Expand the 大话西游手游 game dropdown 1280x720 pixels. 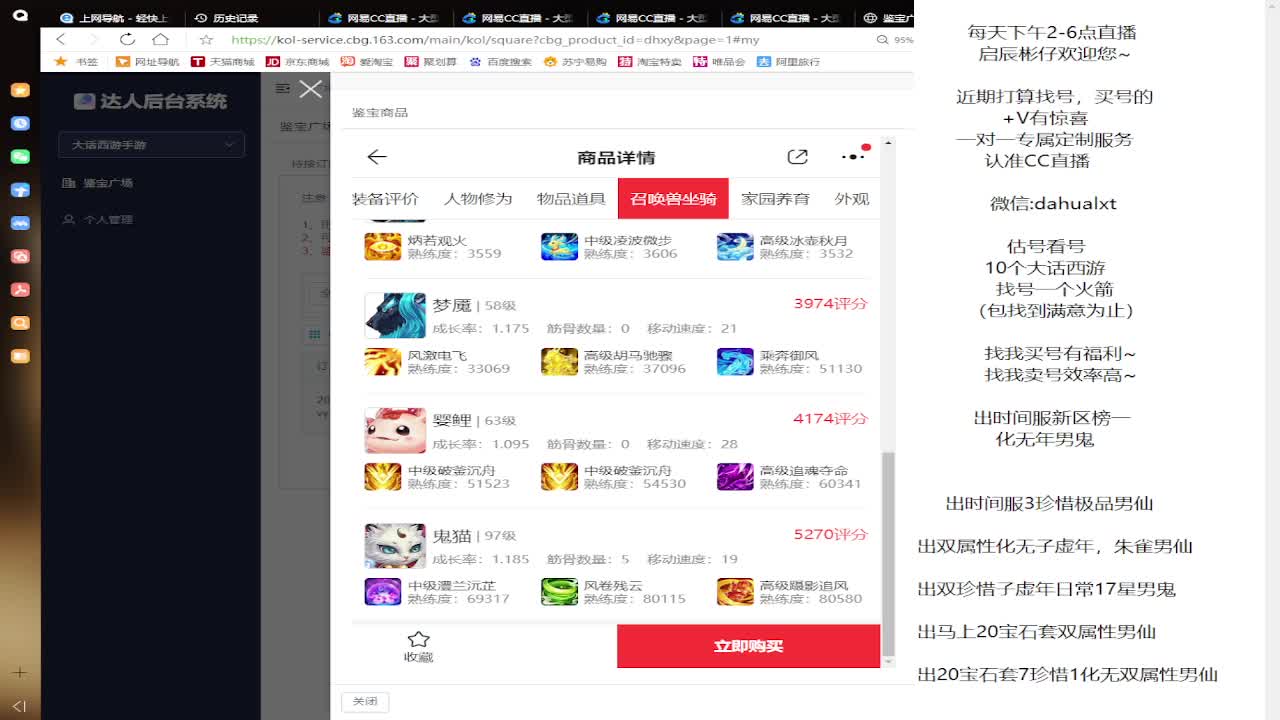(x=151, y=145)
